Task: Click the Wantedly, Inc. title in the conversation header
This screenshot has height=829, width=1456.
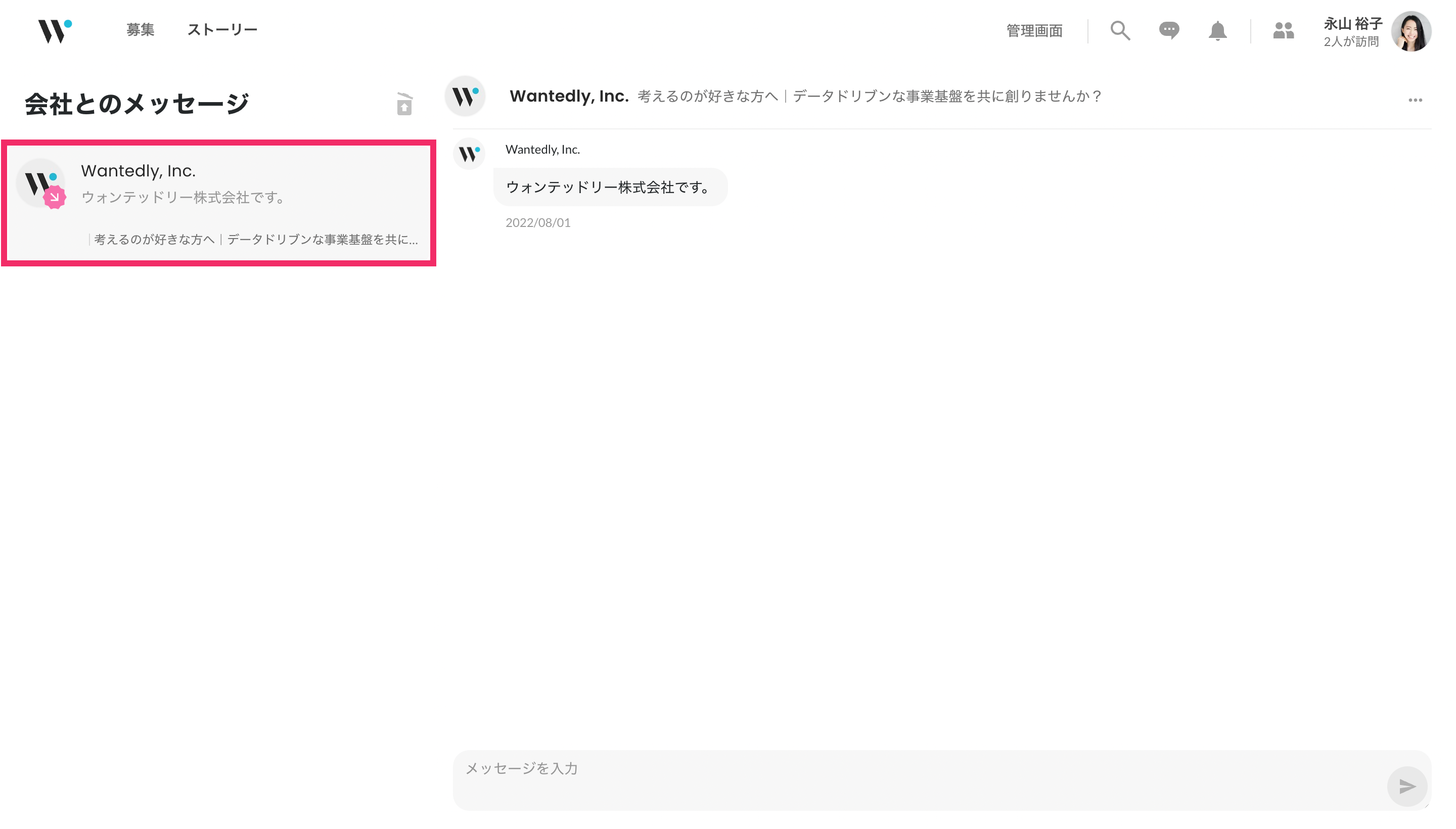Action: click(x=569, y=96)
